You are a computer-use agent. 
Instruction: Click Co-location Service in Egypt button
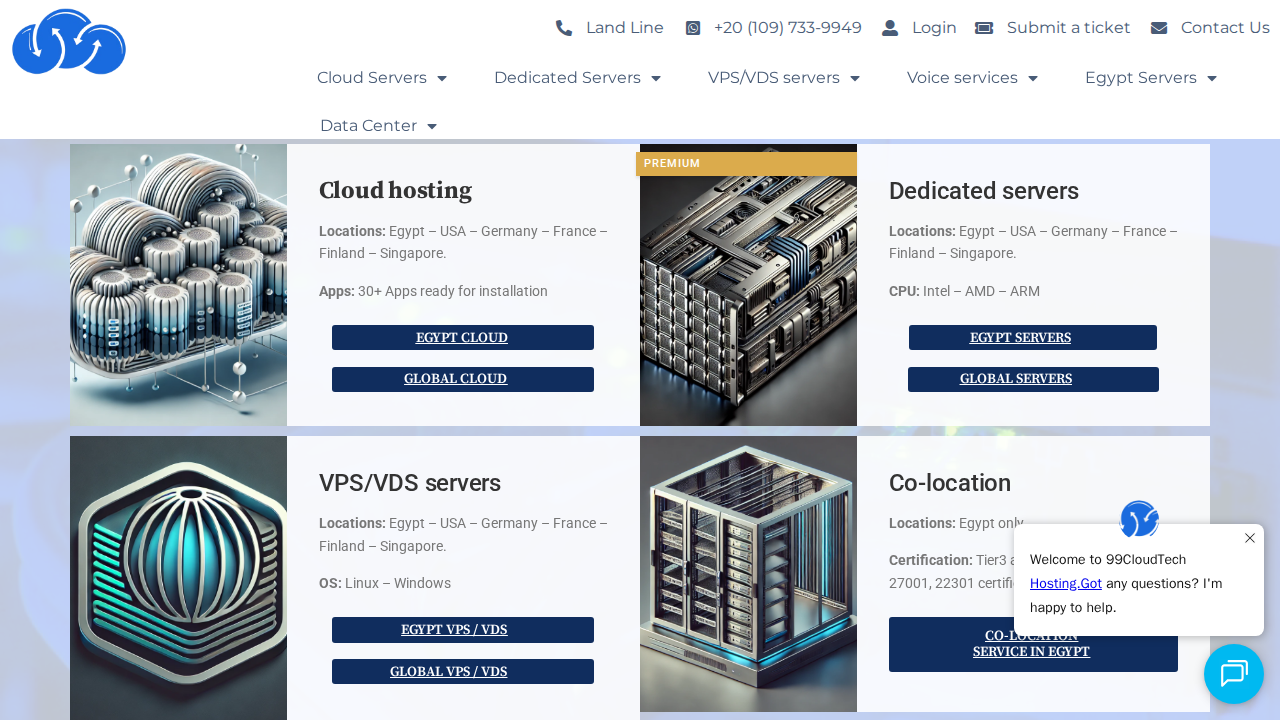point(1033,644)
